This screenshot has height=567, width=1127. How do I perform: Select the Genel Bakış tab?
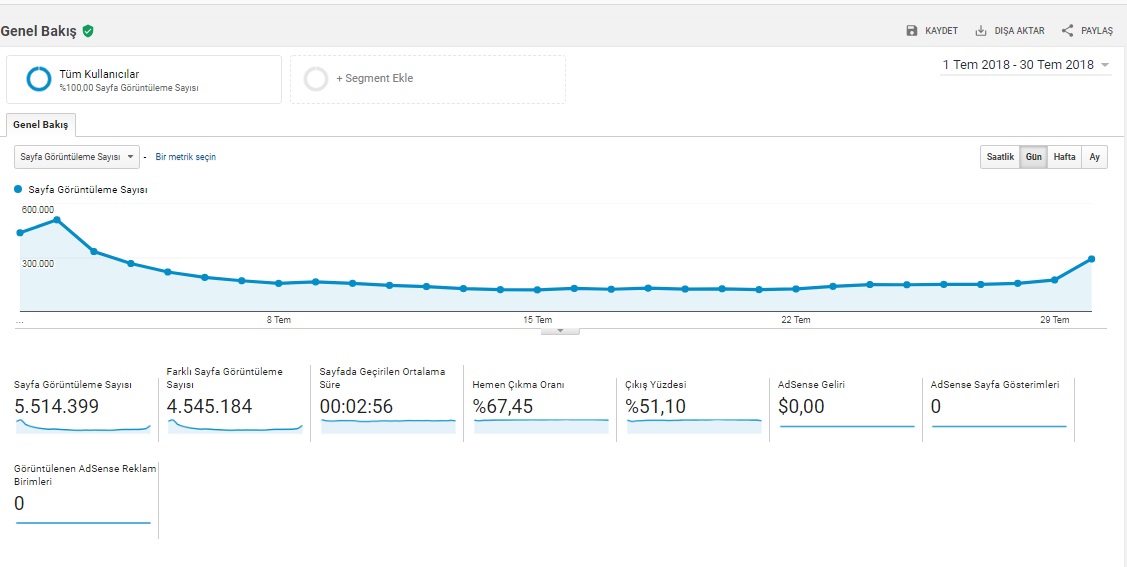coord(41,125)
